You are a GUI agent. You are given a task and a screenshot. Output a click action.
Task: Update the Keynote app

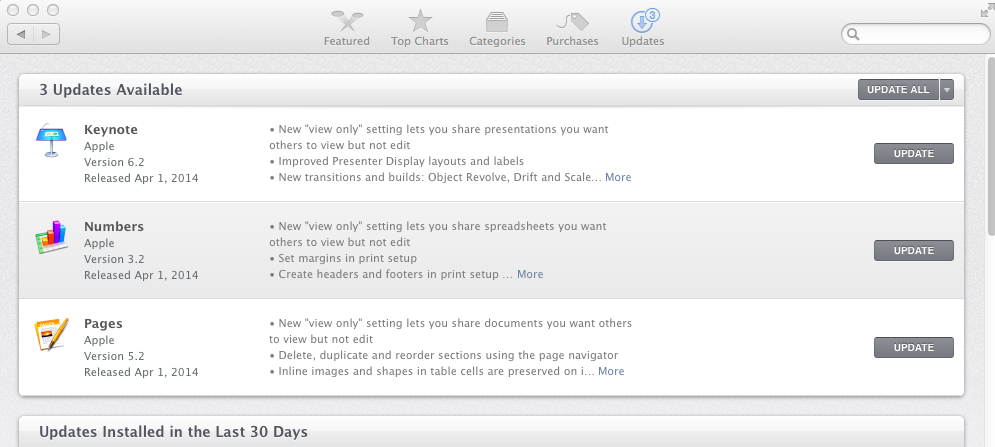click(x=913, y=154)
